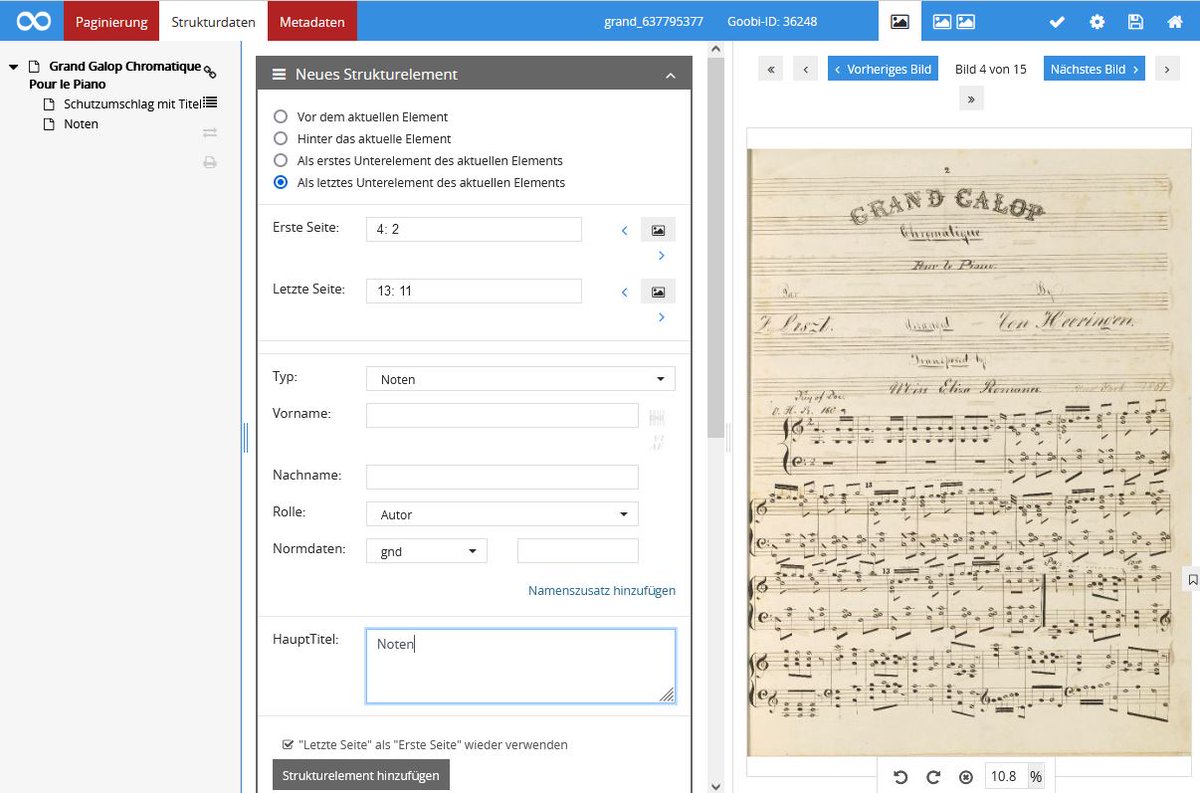Image resolution: width=1200 pixels, height=793 pixels.
Task: Click Namenszusatz hinzufügen link
Action: 602,591
